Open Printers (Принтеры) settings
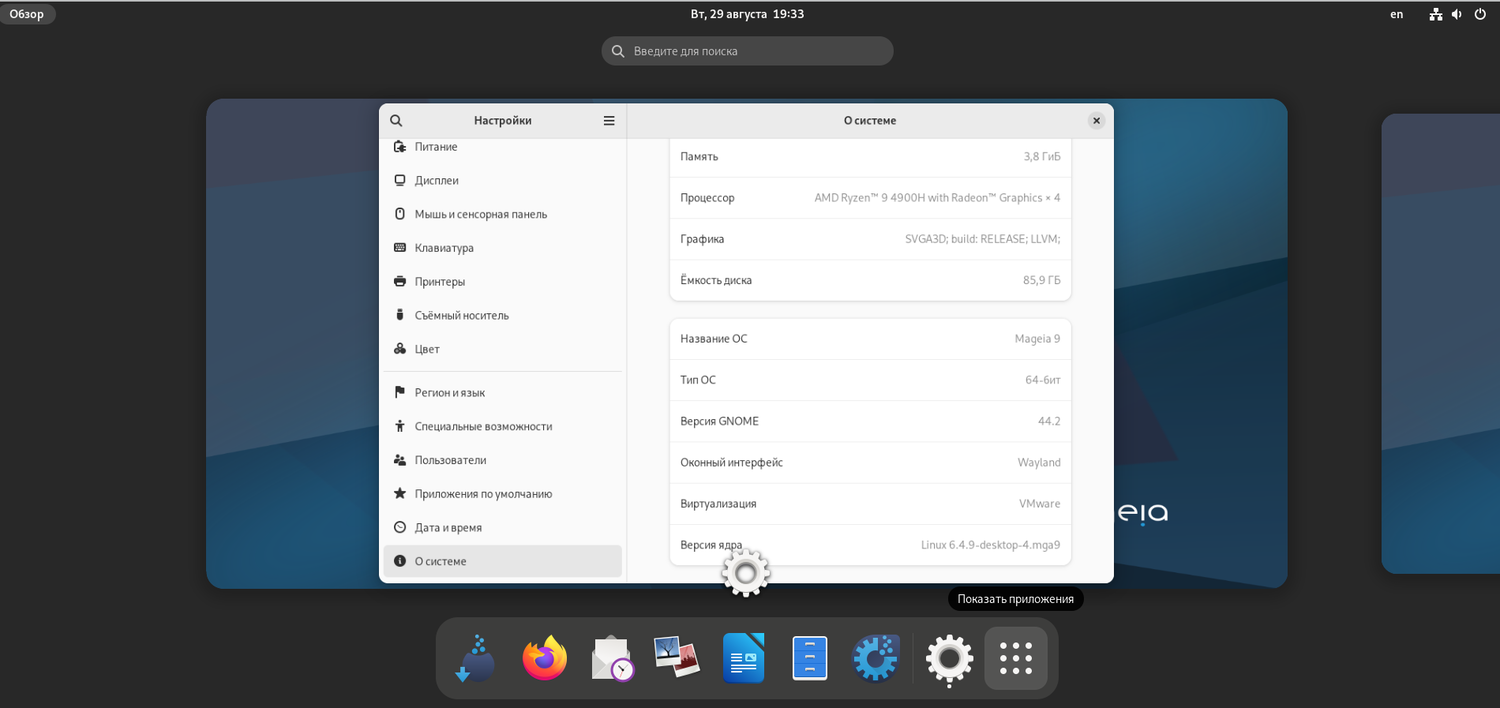This screenshot has height=708, width=1500. pyautogui.click(x=503, y=282)
